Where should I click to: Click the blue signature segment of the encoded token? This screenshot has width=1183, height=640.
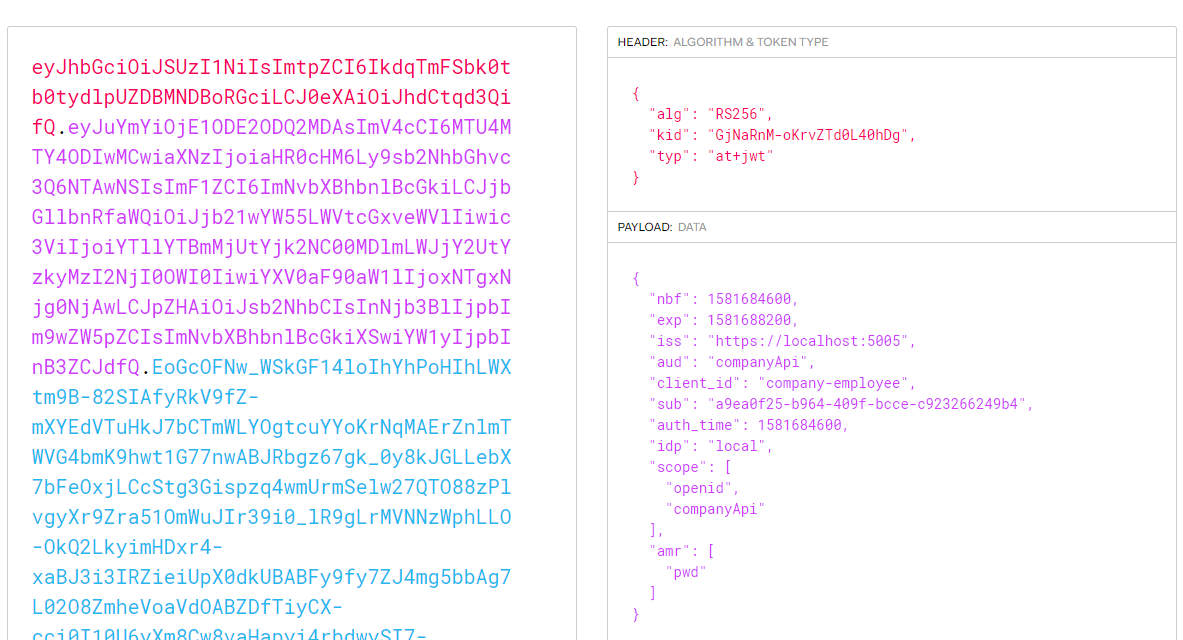click(x=271, y=457)
